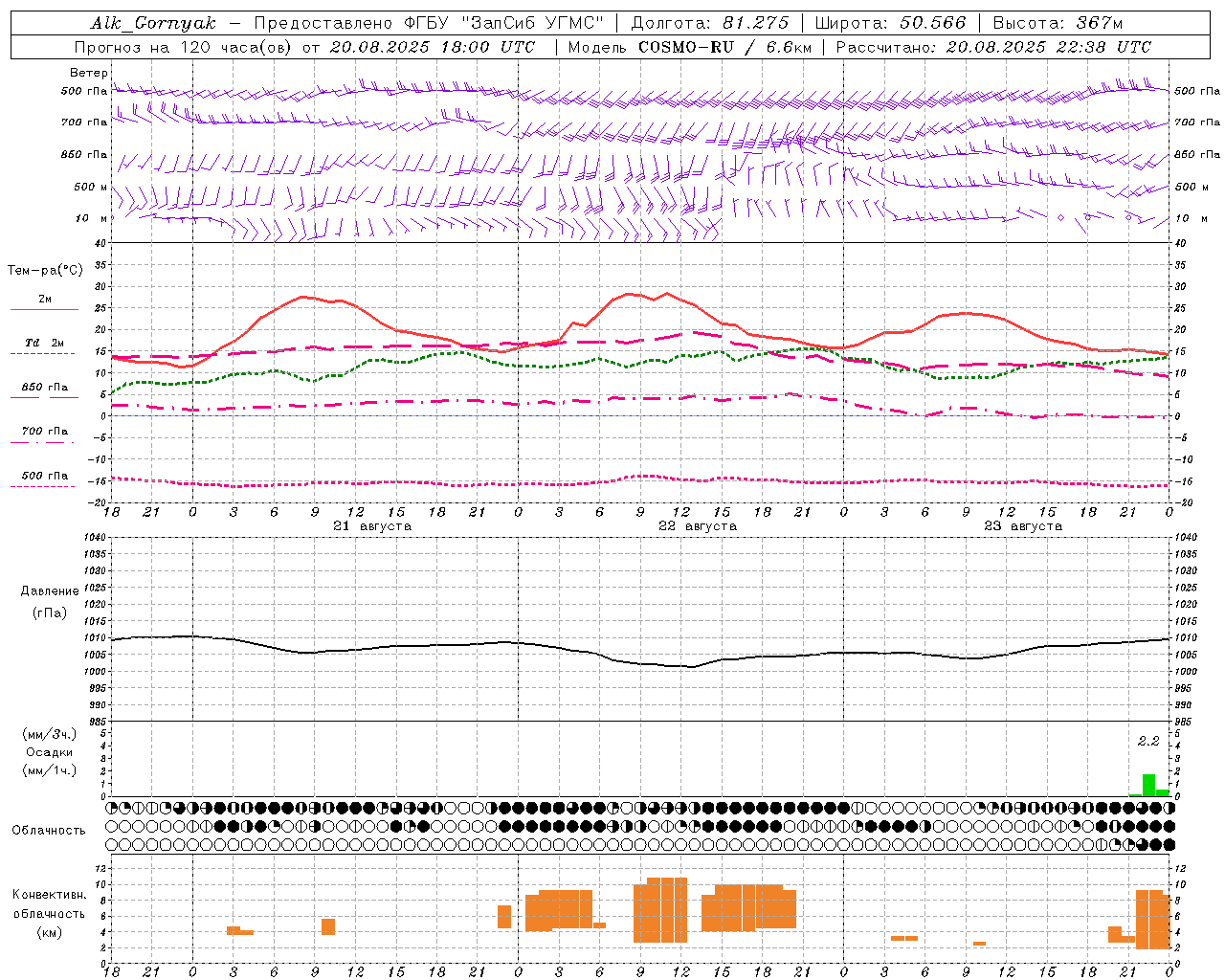Click the Прогноз на 120 часа(ов) text
The height and width of the screenshot is (980, 1225).
(186, 47)
